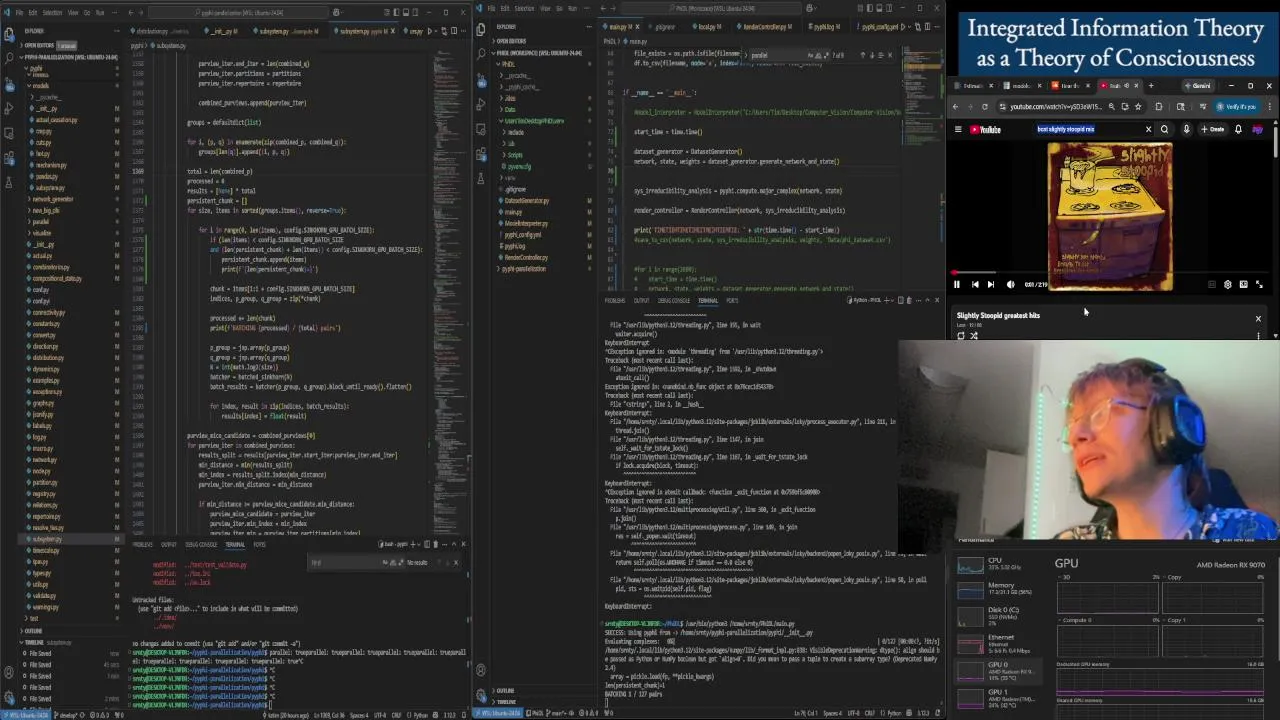This screenshot has width=1280, height=720.
Task: Toggle shuffle on Slightly Stoopid playlist
Action: [x=974, y=336]
